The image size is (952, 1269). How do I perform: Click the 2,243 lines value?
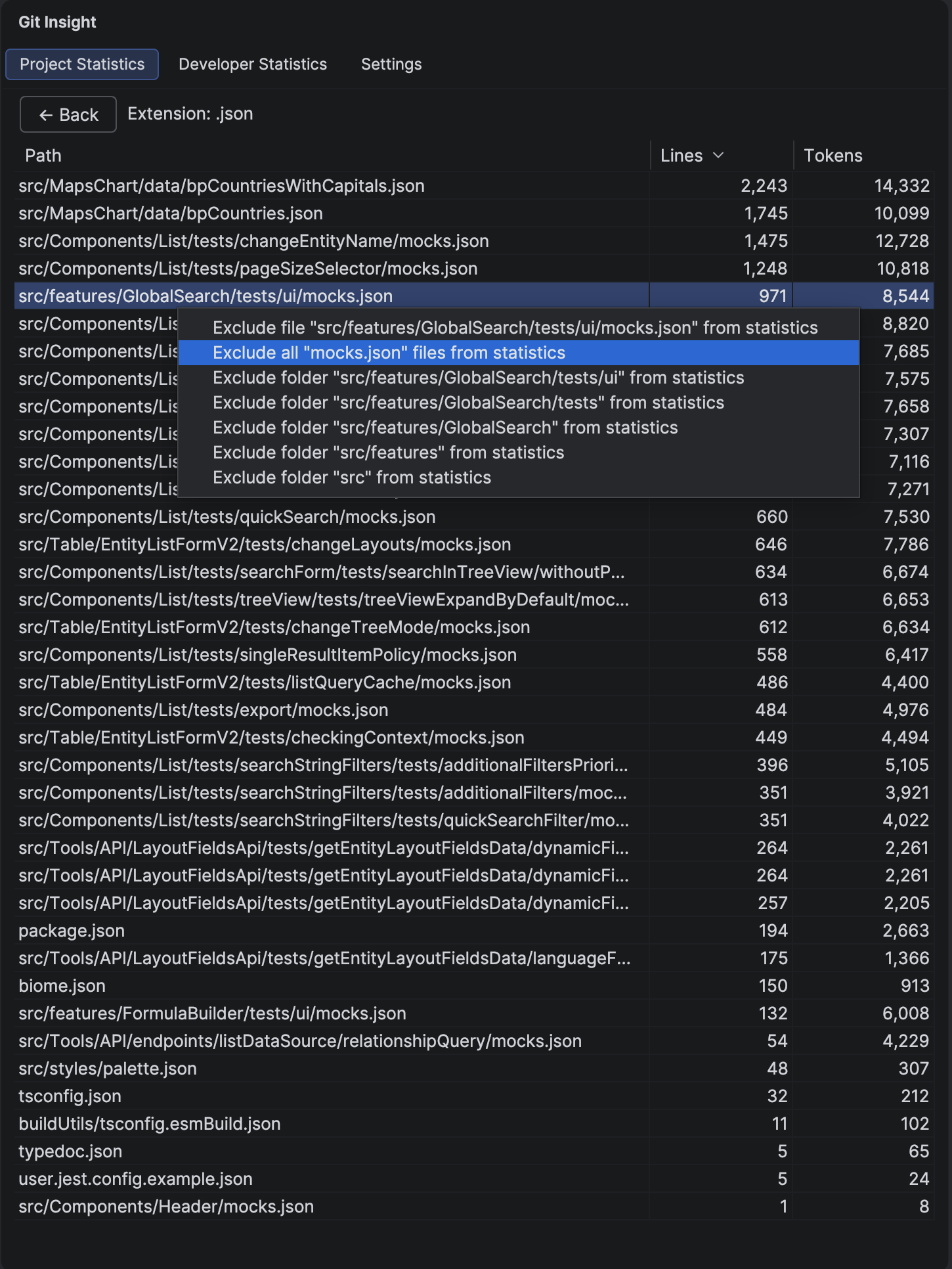764,186
